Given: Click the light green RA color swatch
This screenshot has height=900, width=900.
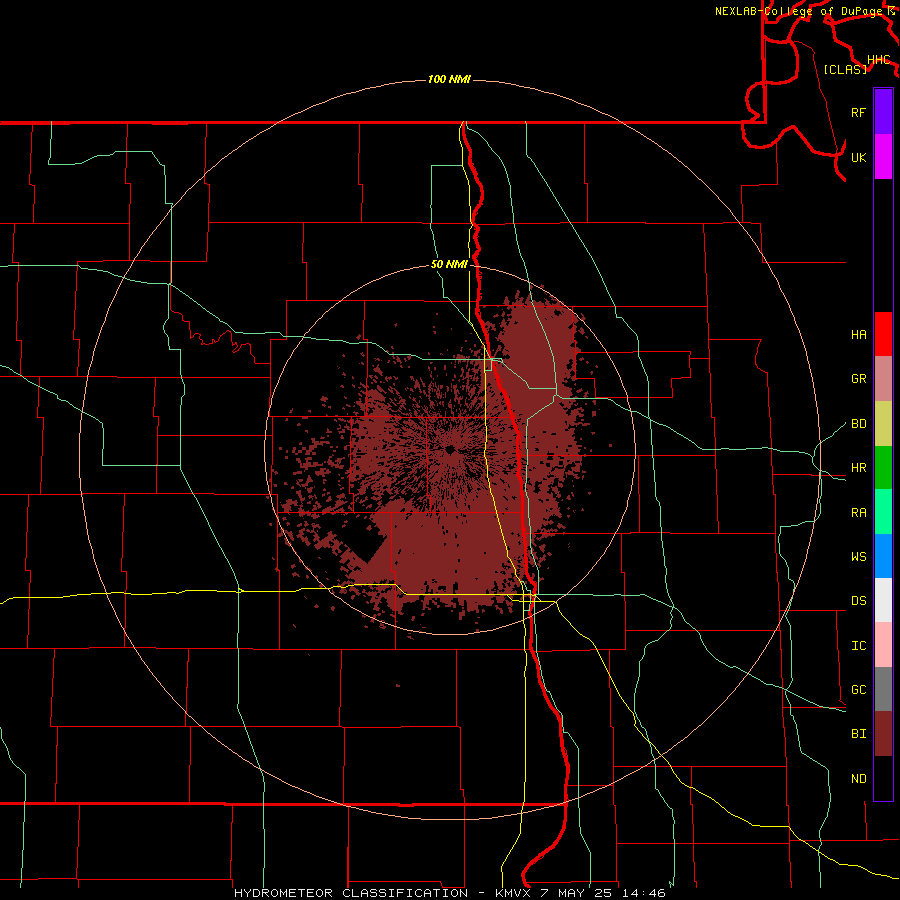Looking at the screenshot, I should click(883, 512).
